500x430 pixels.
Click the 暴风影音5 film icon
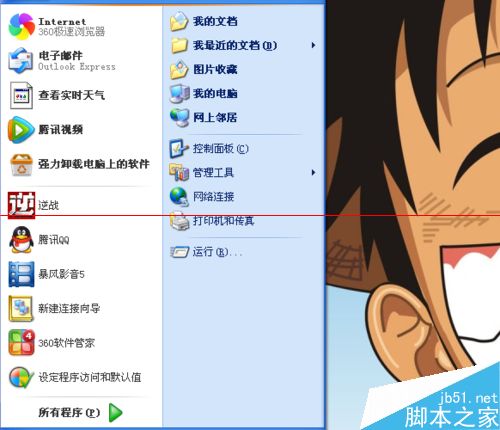point(21,274)
